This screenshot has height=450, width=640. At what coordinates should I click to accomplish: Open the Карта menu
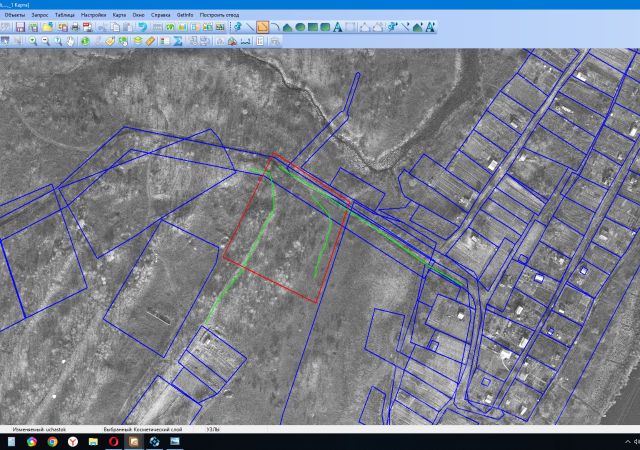pos(119,15)
